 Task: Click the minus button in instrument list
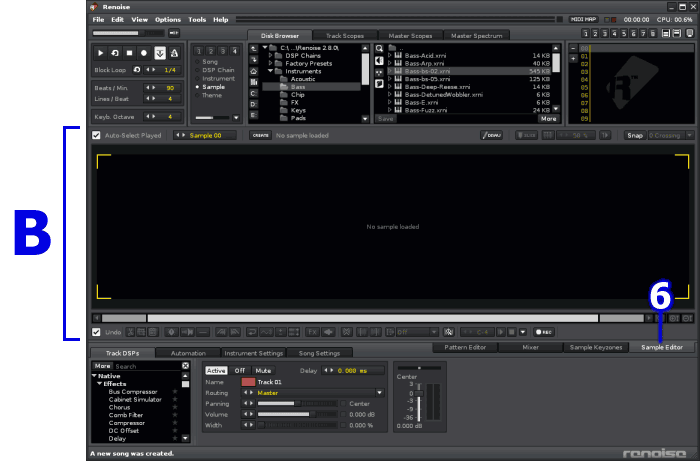573,48
